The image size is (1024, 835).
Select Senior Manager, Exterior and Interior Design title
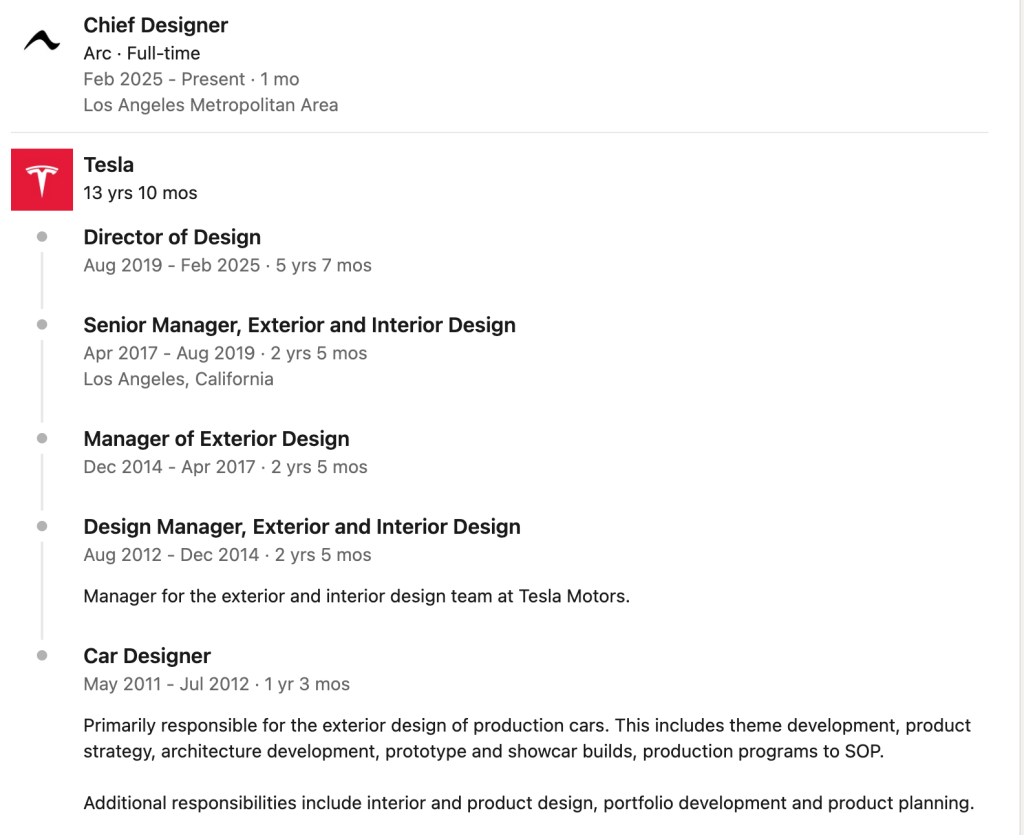[299, 325]
